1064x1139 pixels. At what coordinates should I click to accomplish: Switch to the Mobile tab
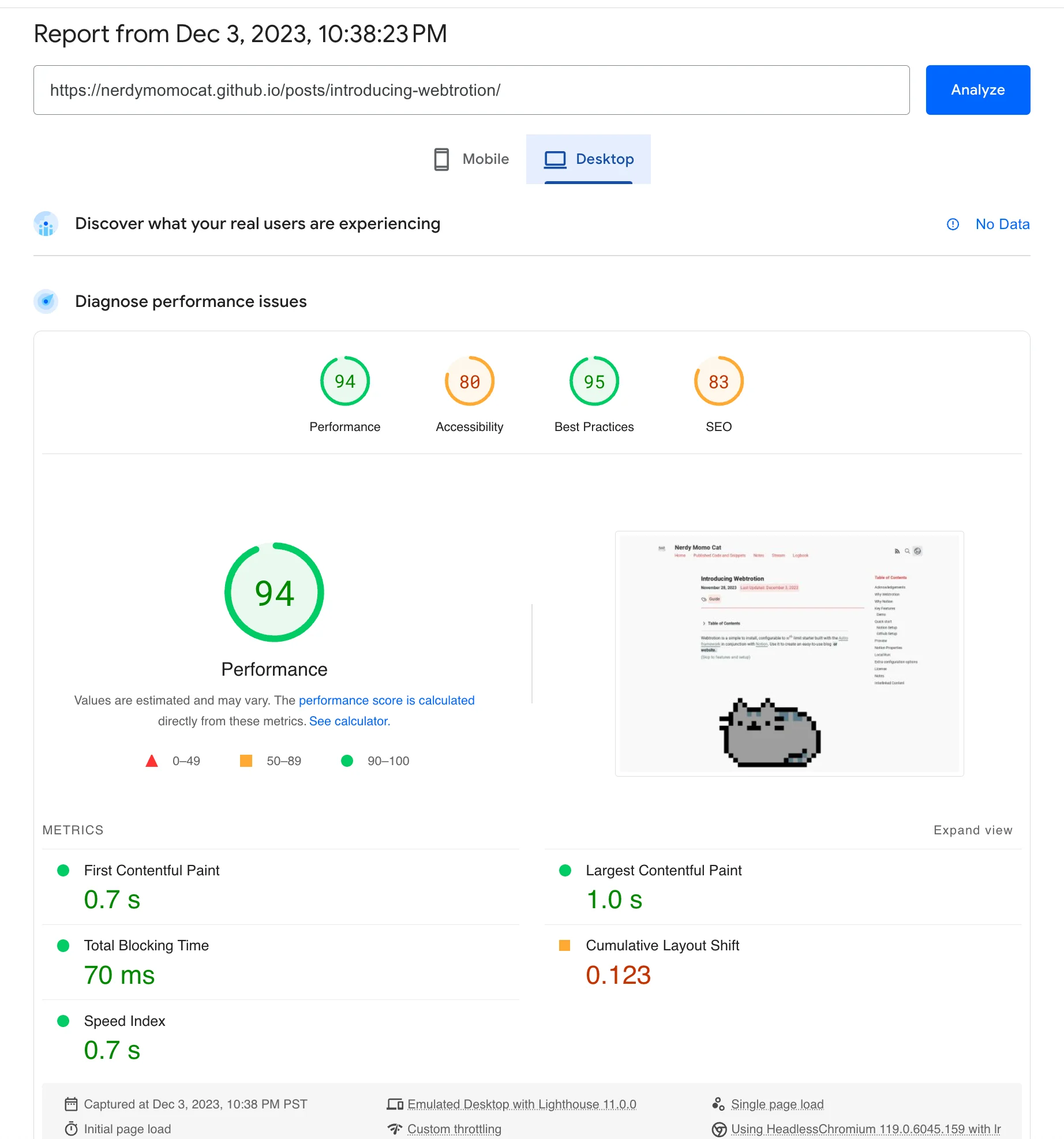tap(471, 159)
